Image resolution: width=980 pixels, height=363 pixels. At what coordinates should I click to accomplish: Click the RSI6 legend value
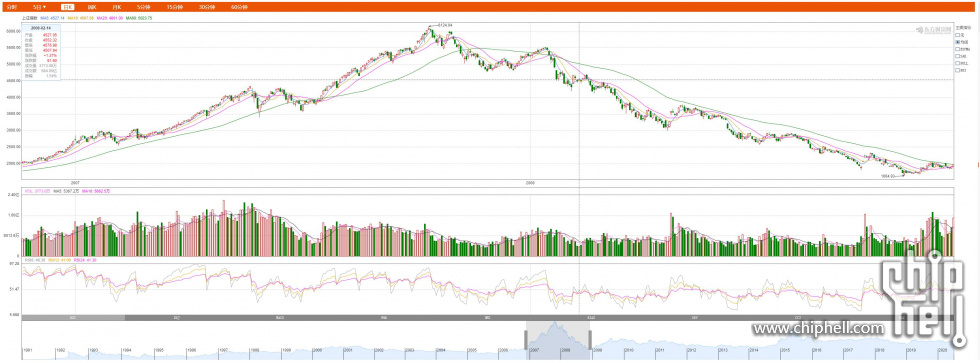[x=35, y=260]
